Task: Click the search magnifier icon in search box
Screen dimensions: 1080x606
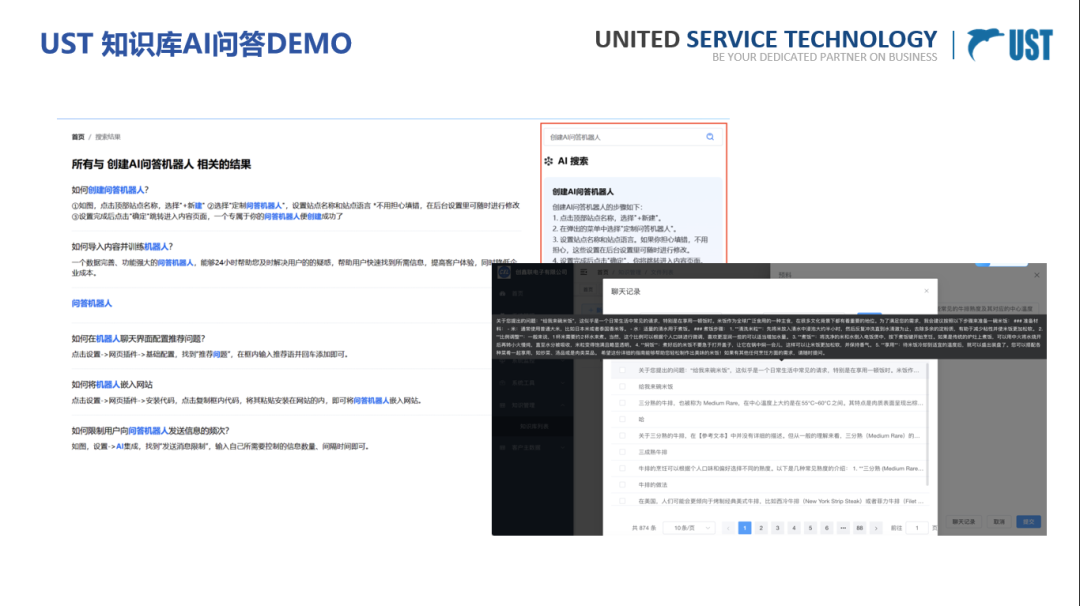Action: pyautogui.click(x=710, y=137)
